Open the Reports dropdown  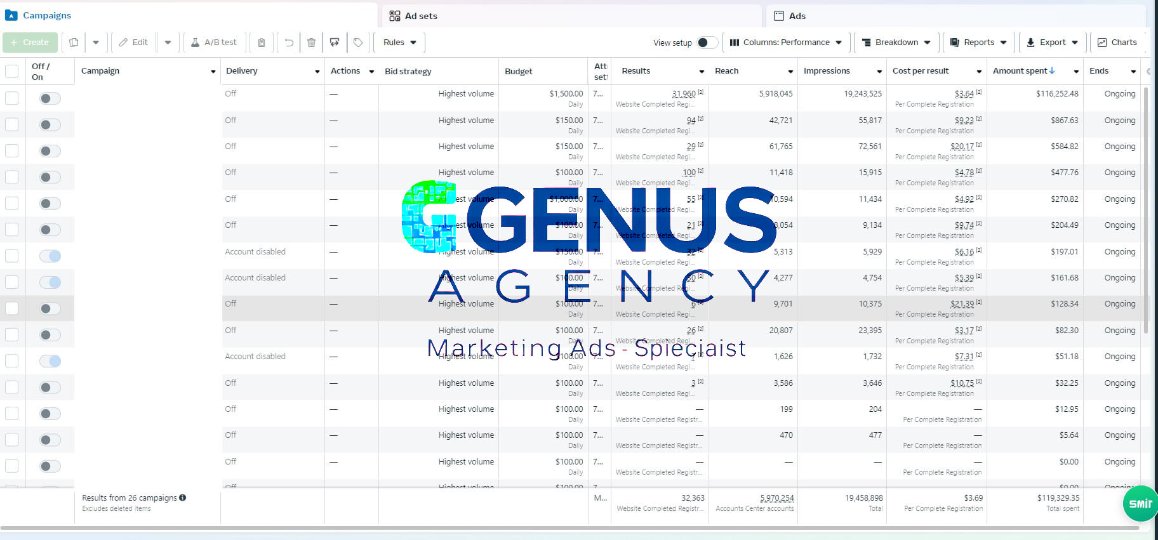[979, 43]
